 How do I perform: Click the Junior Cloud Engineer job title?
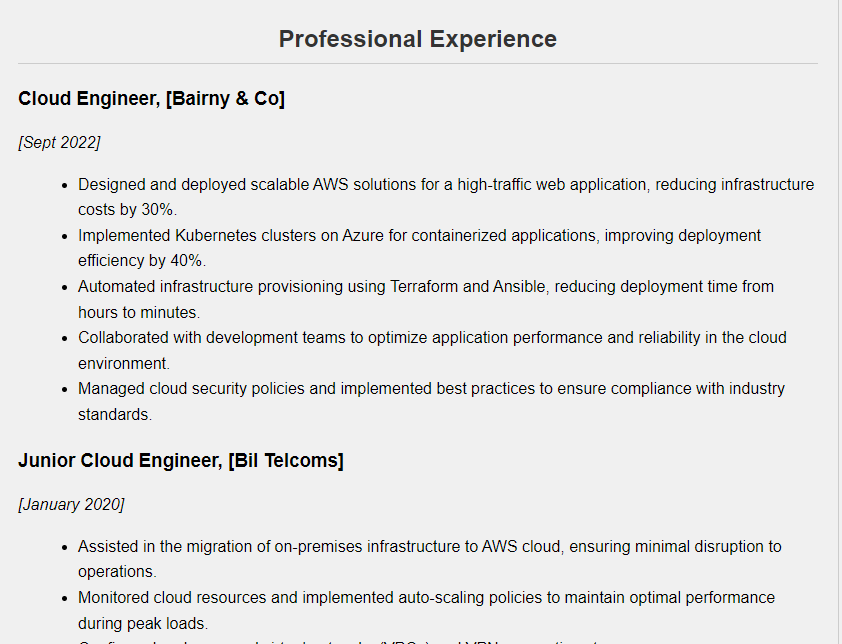(x=118, y=460)
